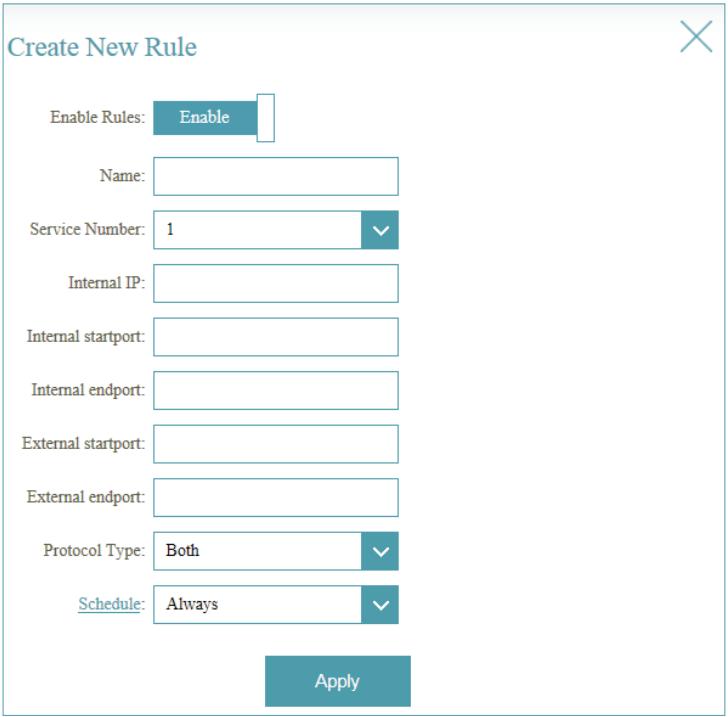Click the Enable Rules label text
Image resolution: width=728 pixels, height=717 pixels.
[x=97, y=118]
